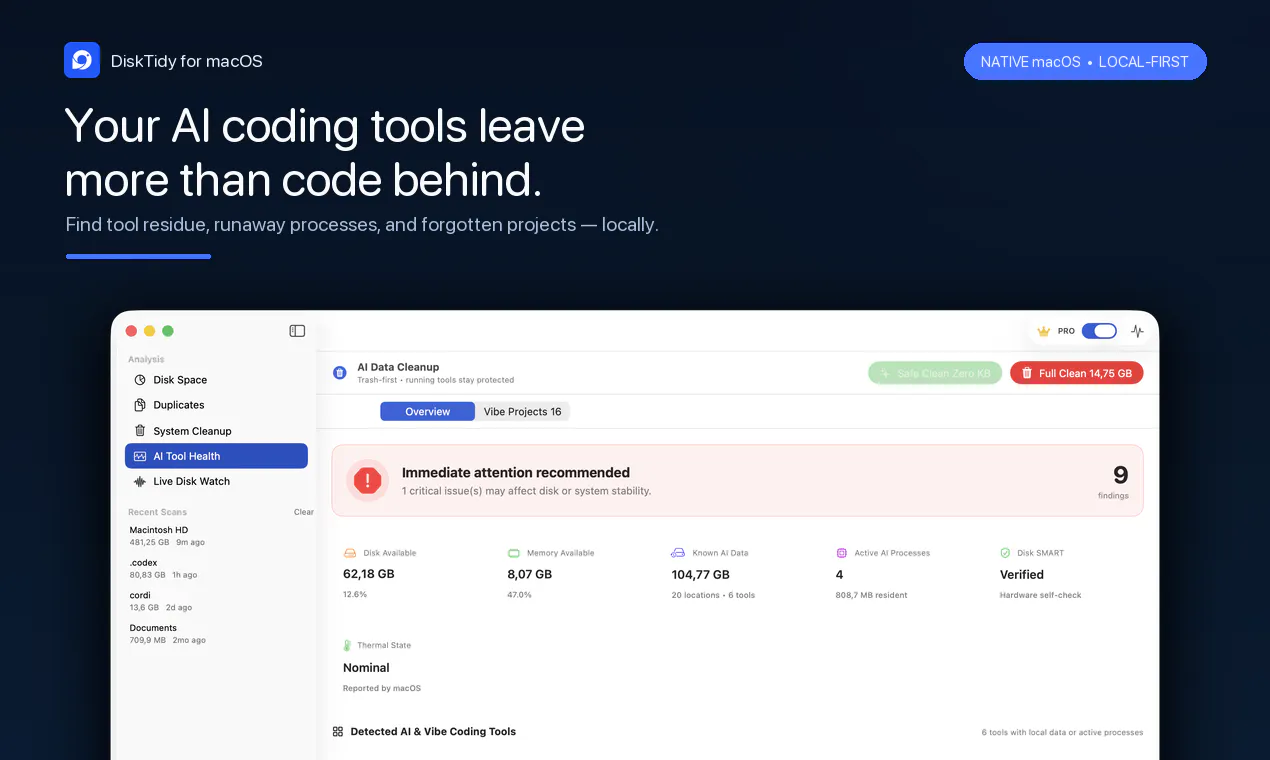Click the Safe Clean Zero KB button
This screenshot has height=760, width=1270.
click(935, 373)
